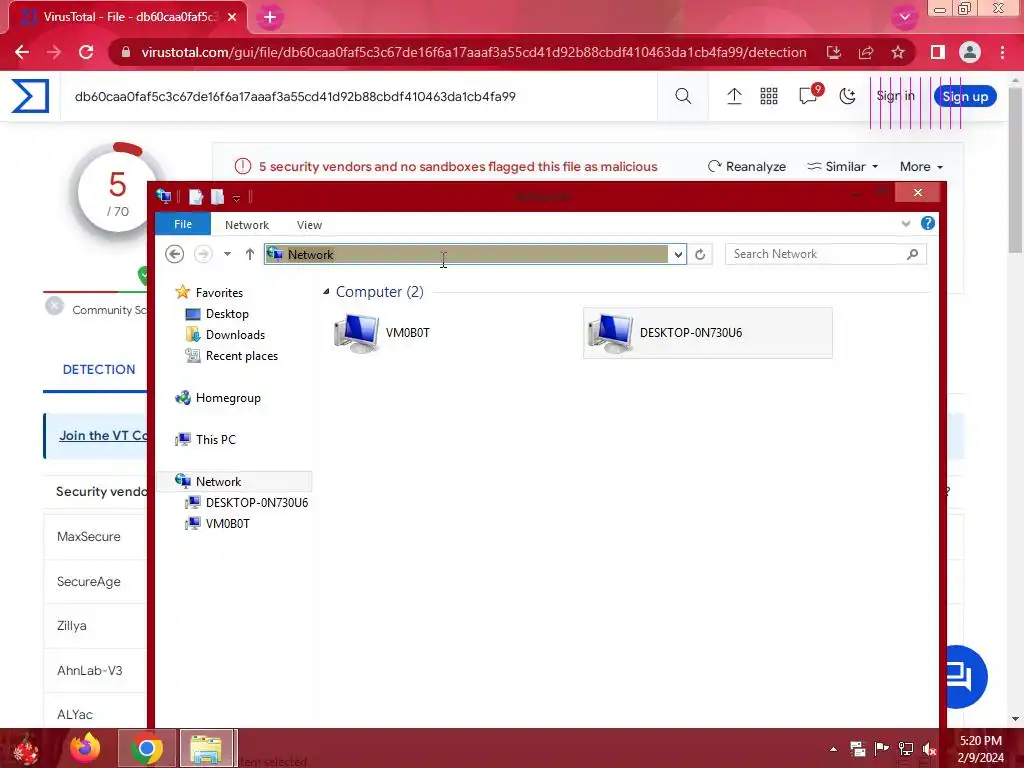Open Firefox from the taskbar
The height and width of the screenshot is (768, 1024).
click(86, 748)
